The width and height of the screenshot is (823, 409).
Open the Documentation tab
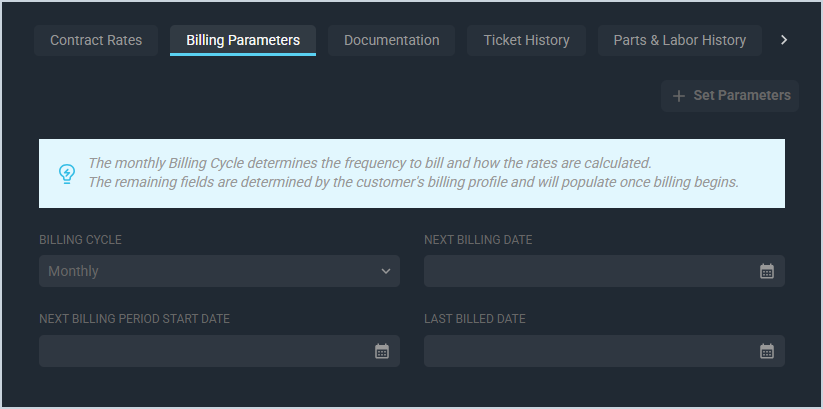[391, 41]
